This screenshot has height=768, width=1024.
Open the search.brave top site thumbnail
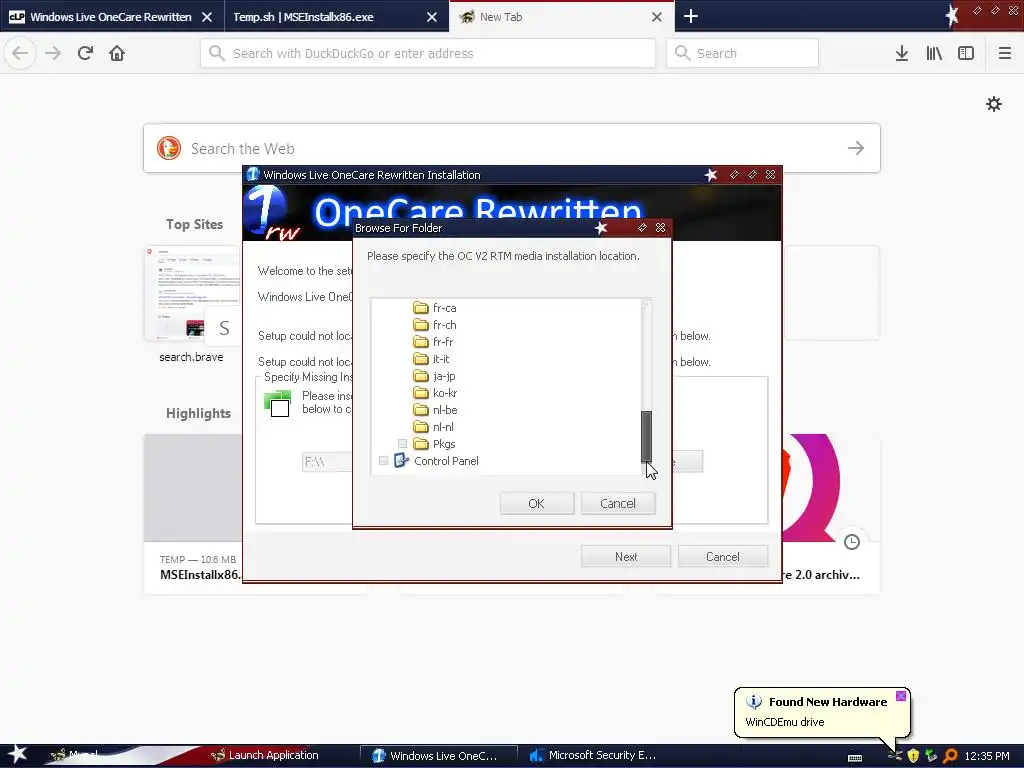tap(191, 293)
